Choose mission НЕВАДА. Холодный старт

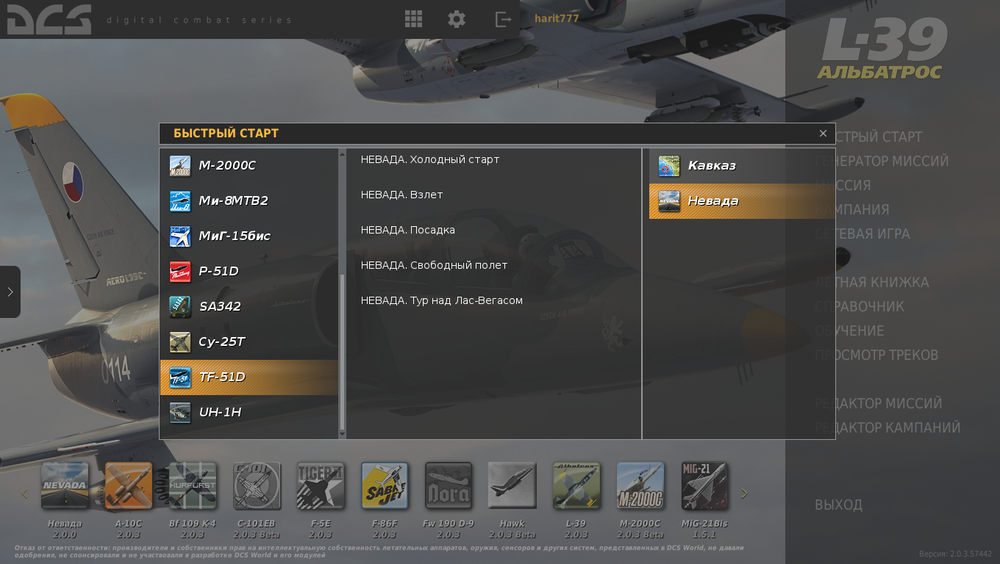(x=430, y=160)
